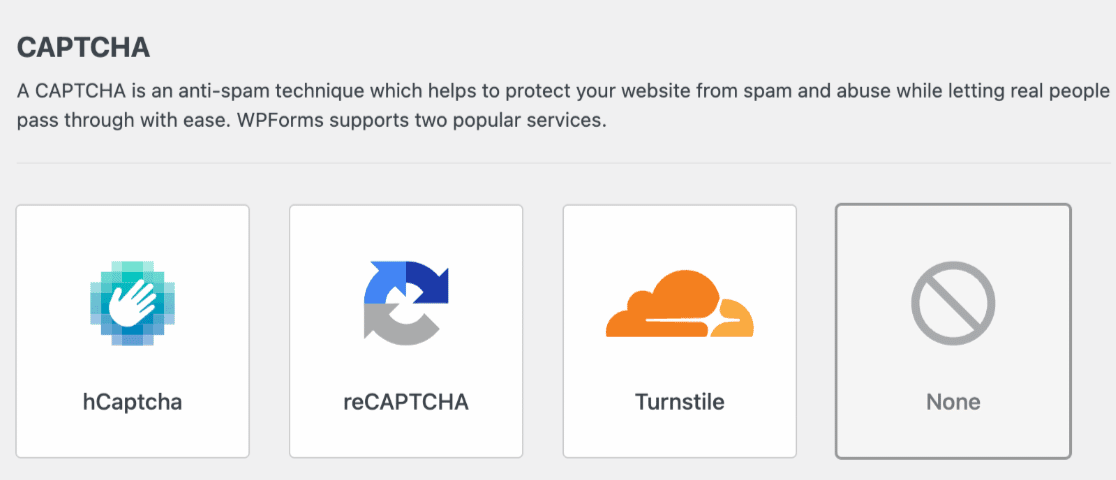Viewport: 1116px width, 480px height.
Task: Click the dark blue arrow of reCAPTCHA logo
Action: coord(427,282)
